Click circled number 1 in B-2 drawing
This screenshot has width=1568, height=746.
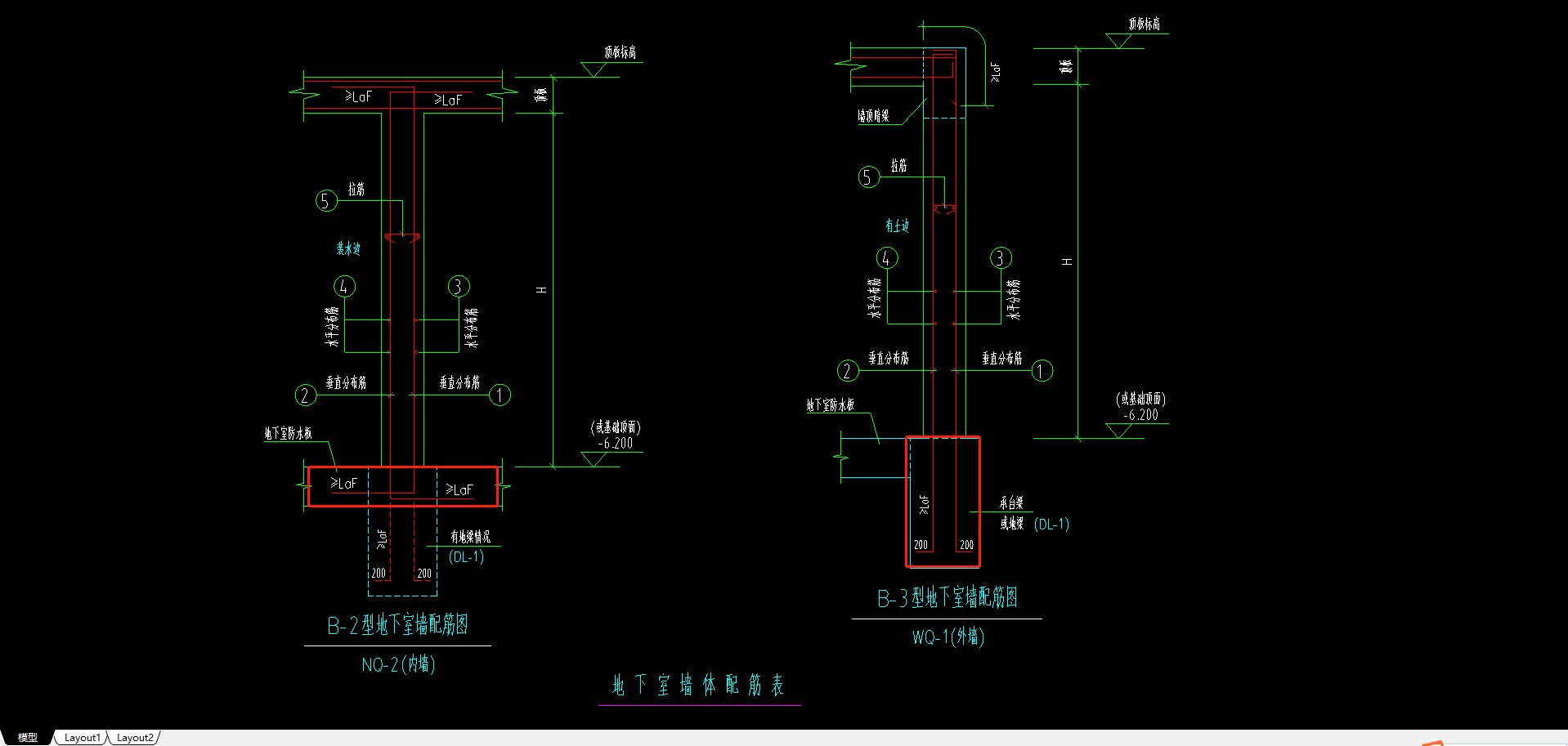click(500, 395)
